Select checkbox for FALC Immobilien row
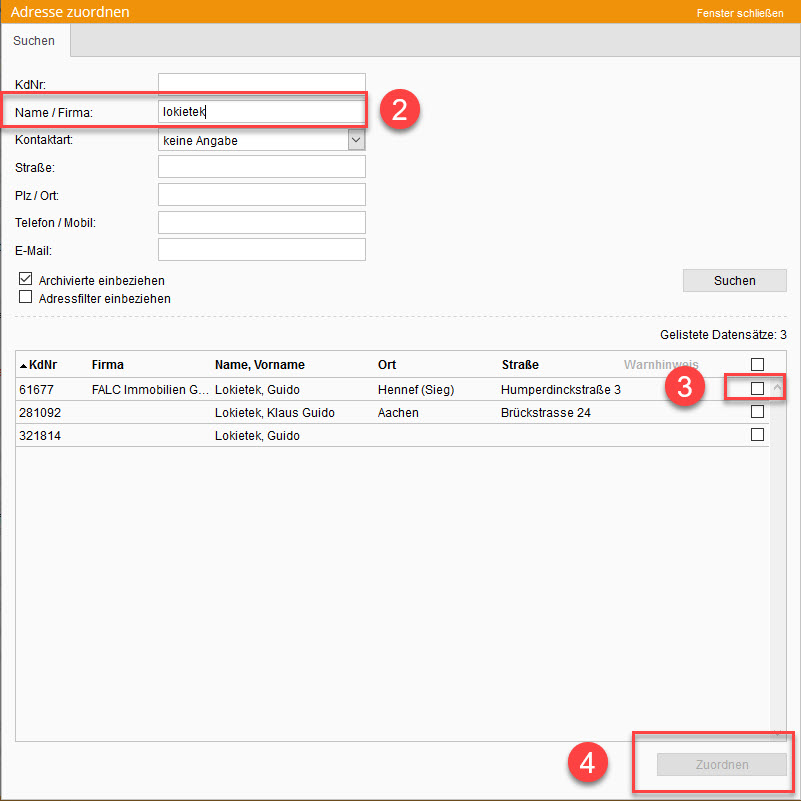The width and height of the screenshot is (801, 801). [x=757, y=388]
